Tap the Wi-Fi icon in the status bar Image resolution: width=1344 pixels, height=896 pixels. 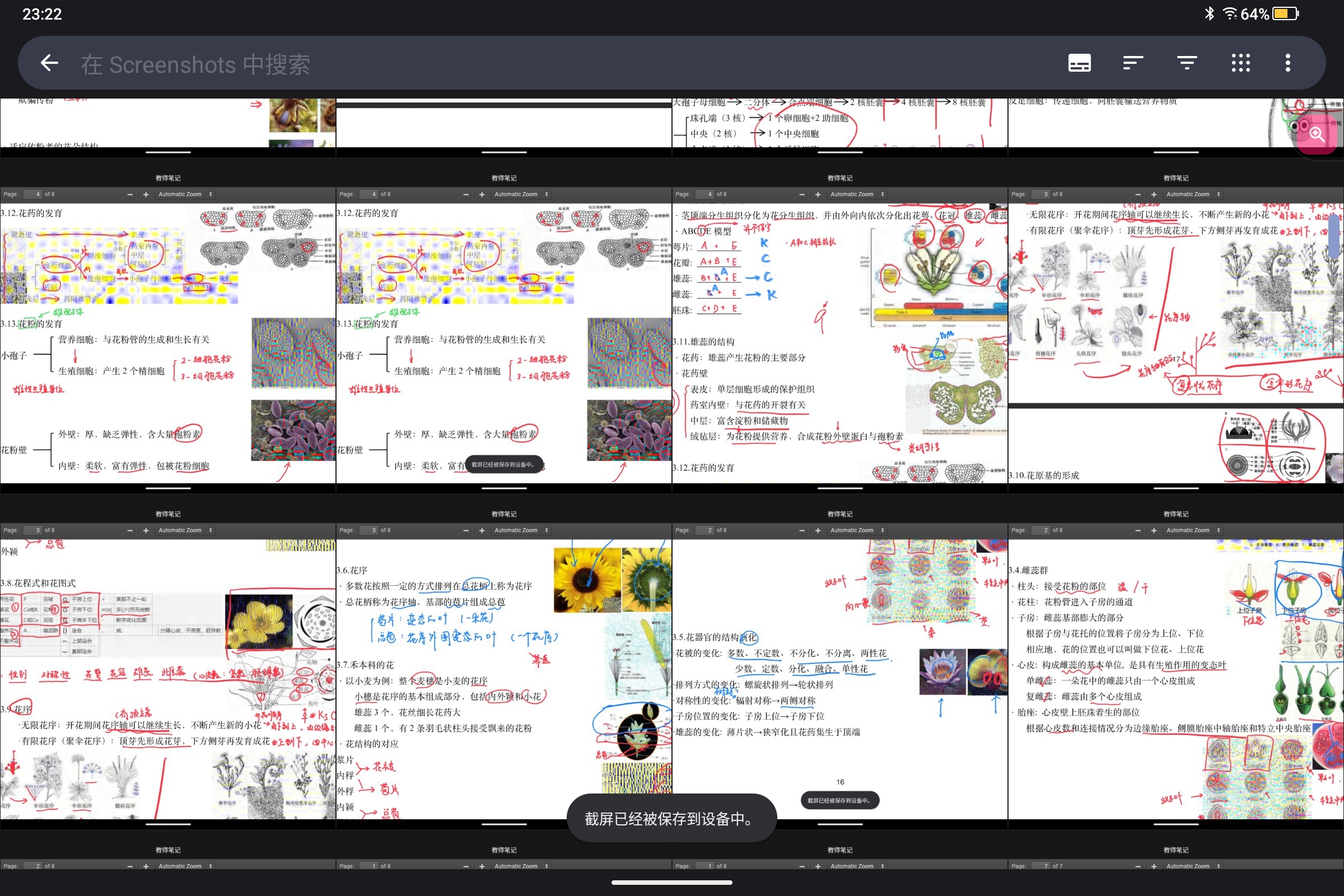(1230, 13)
